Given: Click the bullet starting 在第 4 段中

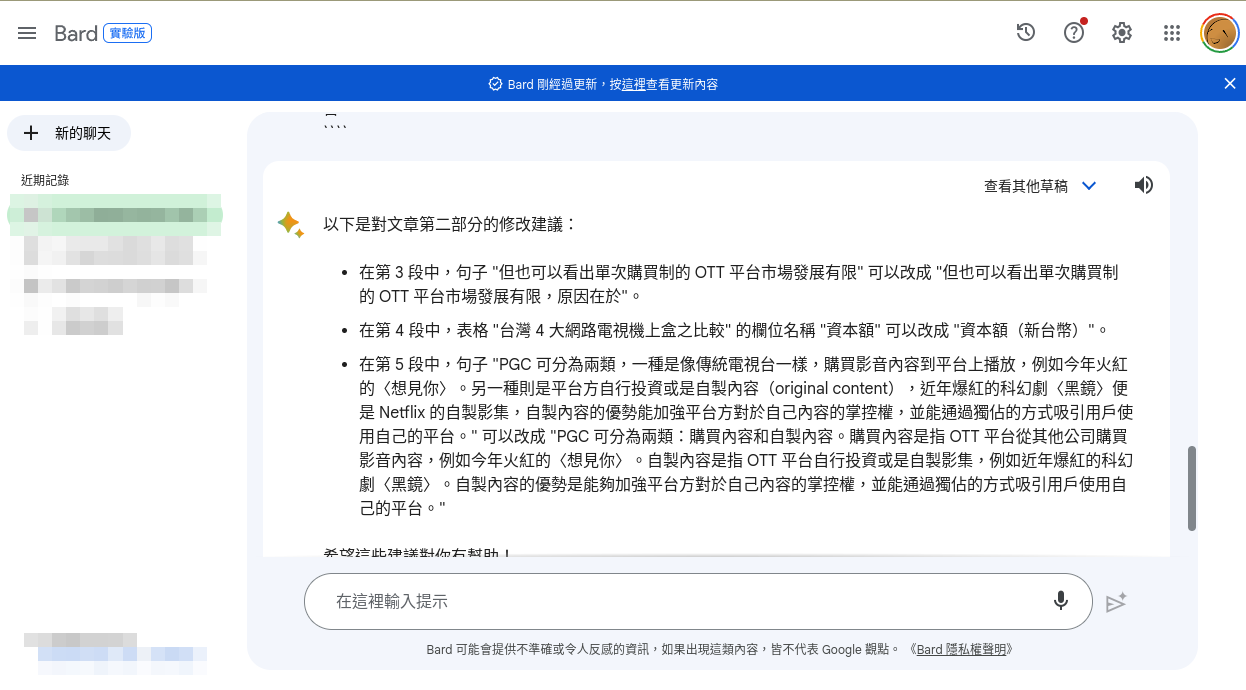Looking at the screenshot, I should [734, 330].
